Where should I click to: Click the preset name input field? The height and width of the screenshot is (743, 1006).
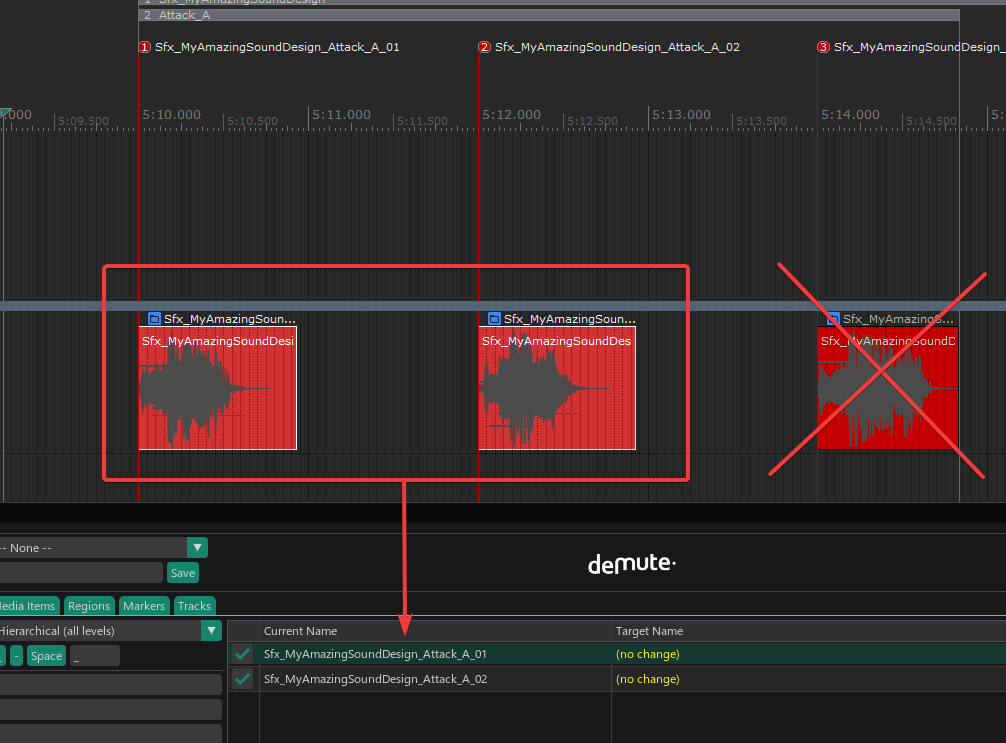[x=80, y=573]
